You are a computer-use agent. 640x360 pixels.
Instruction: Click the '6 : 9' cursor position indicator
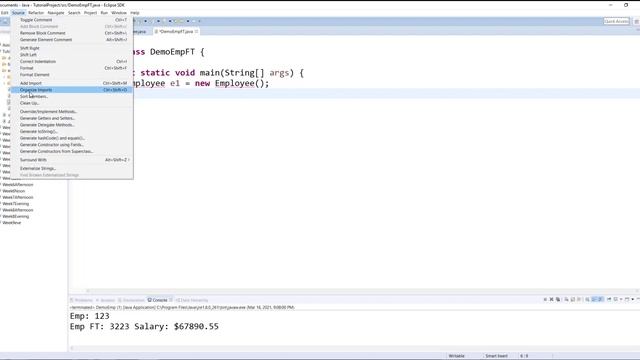point(524,356)
